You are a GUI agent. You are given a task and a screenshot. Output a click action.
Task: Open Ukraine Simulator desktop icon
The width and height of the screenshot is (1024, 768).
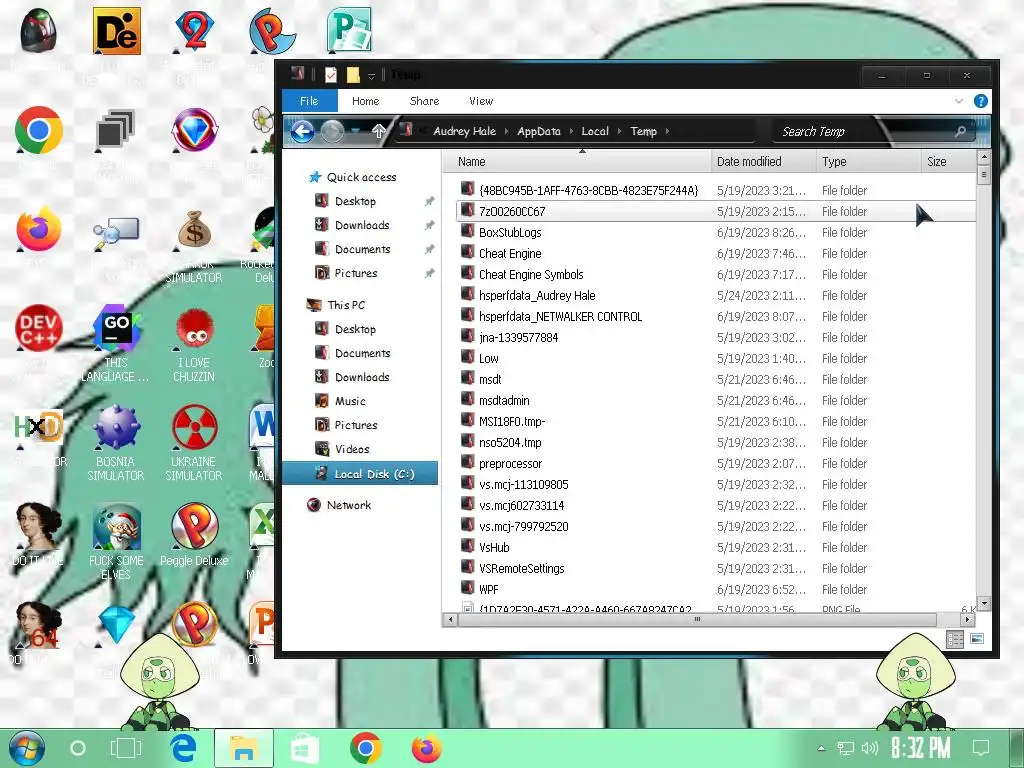pos(194,443)
